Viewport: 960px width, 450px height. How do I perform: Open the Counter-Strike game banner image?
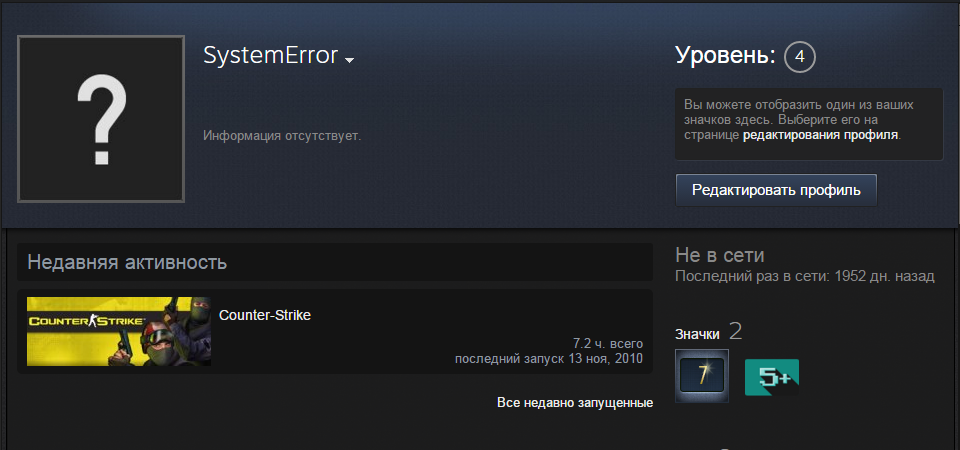pyautogui.click(x=119, y=331)
